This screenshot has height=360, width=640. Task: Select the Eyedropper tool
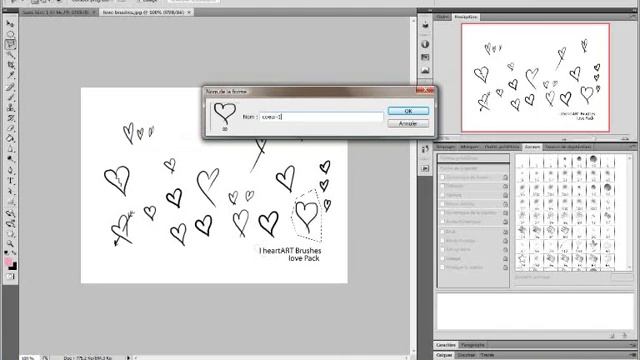pos(10,76)
